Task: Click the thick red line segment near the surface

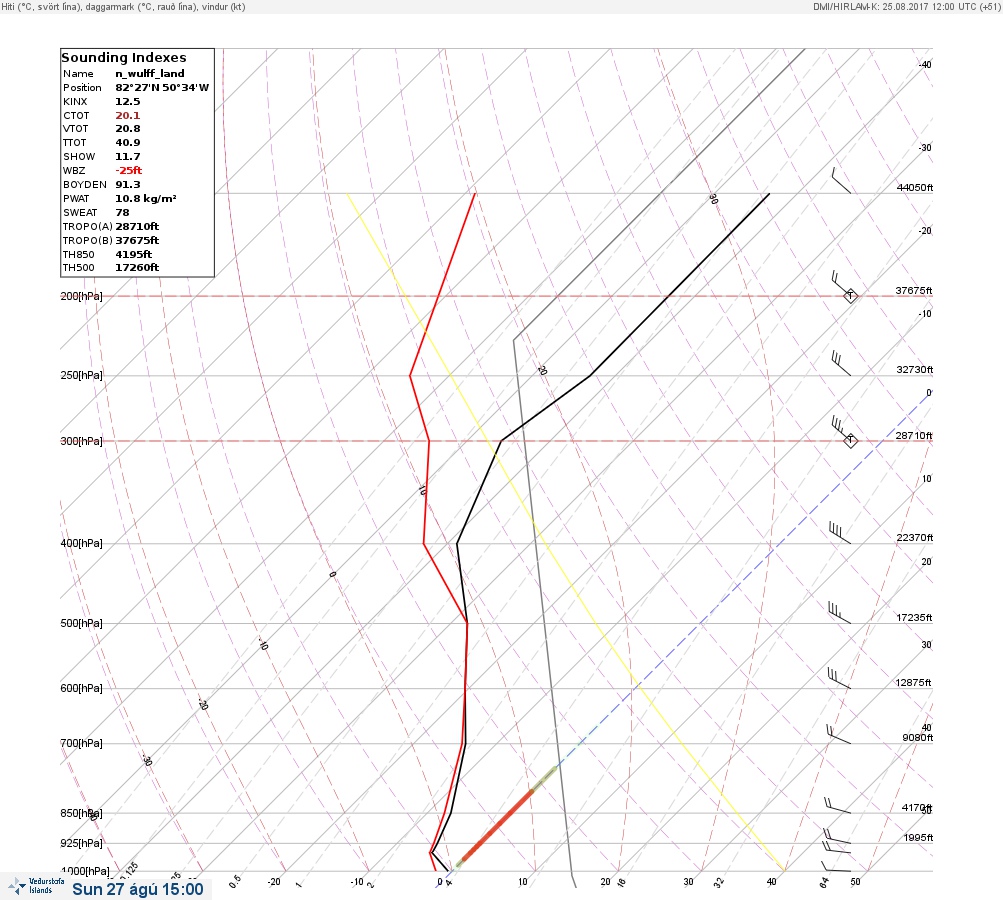Action: point(497,826)
